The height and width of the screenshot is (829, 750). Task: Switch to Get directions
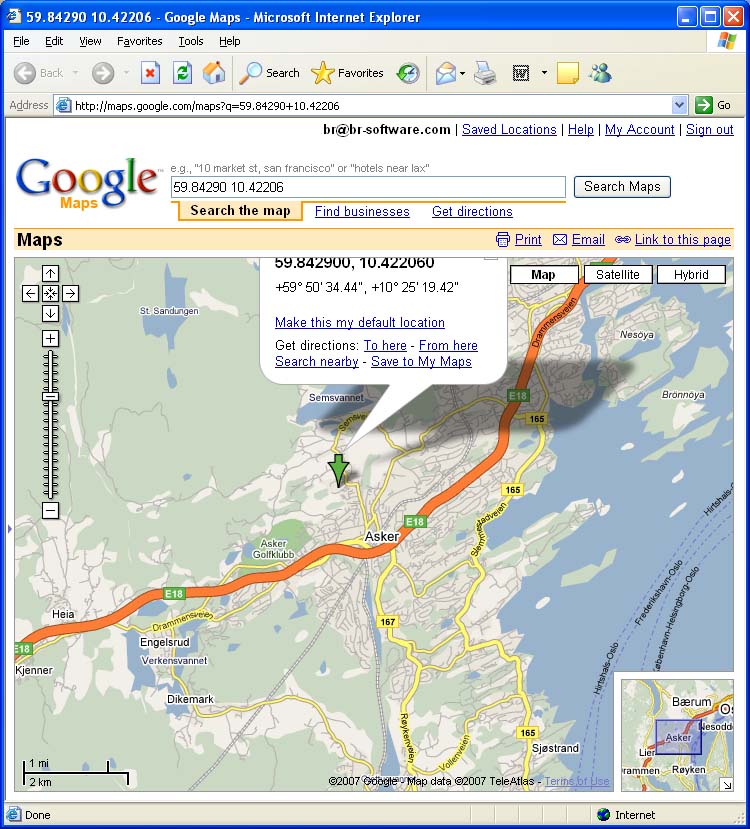(x=472, y=211)
